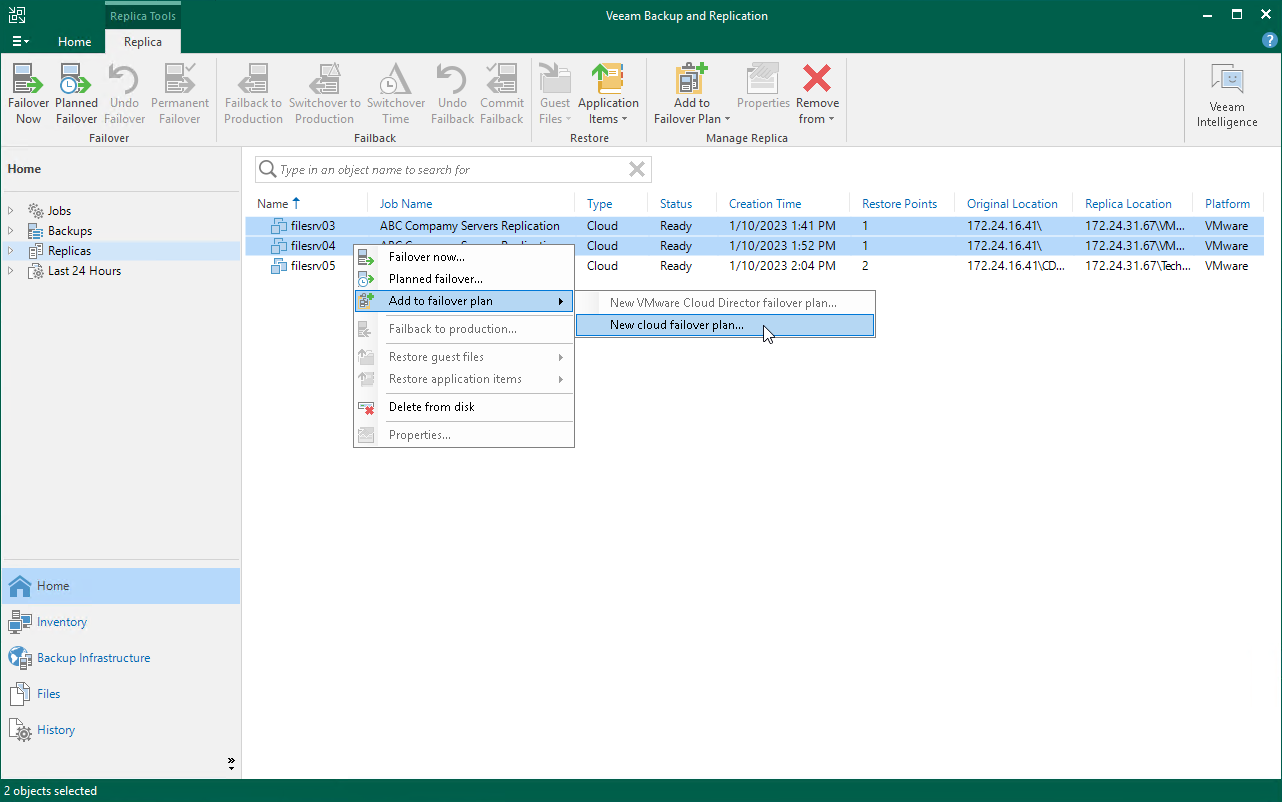Image resolution: width=1282 pixels, height=802 pixels.
Task: Open the Guest Files dropdown arrow
Action: (570, 118)
